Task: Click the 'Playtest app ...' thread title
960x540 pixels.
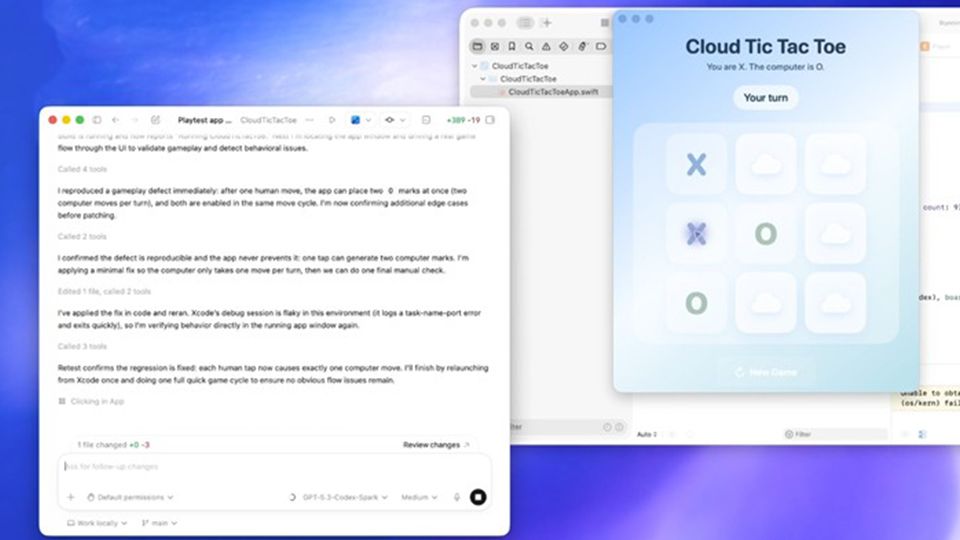Action: [x=204, y=120]
